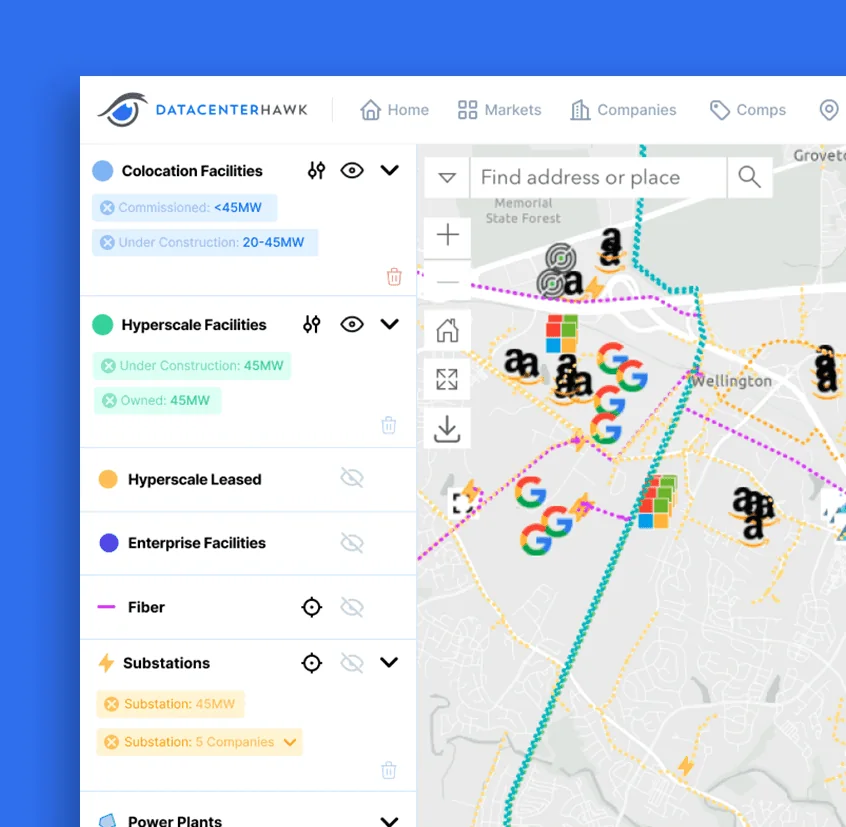
Task: Click the substation lightning icon at map bottom
Action: pyautogui.click(x=686, y=766)
